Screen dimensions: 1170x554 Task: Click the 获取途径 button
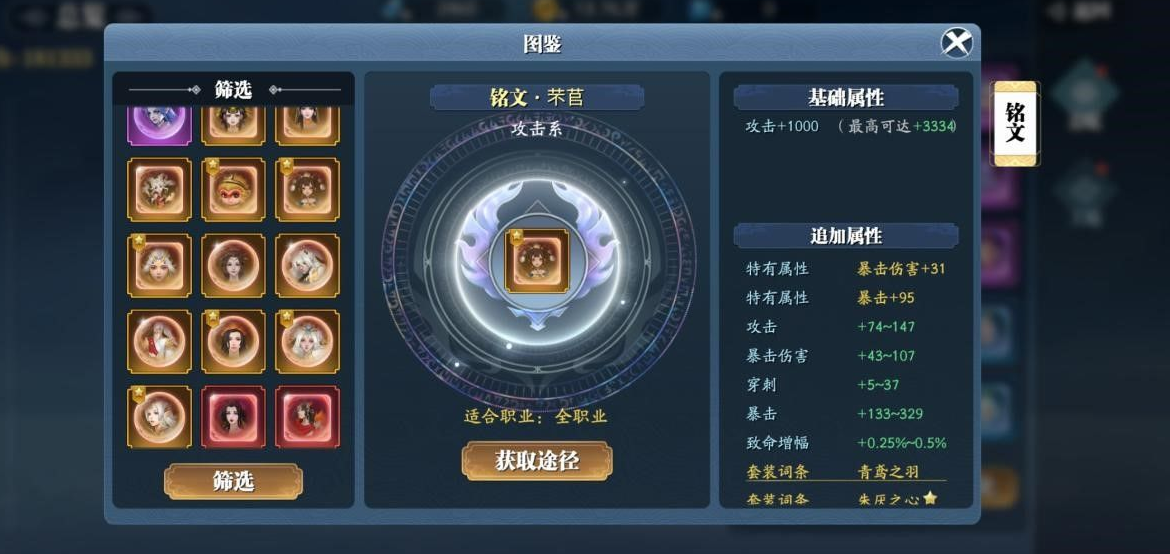(x=536, y=461)
